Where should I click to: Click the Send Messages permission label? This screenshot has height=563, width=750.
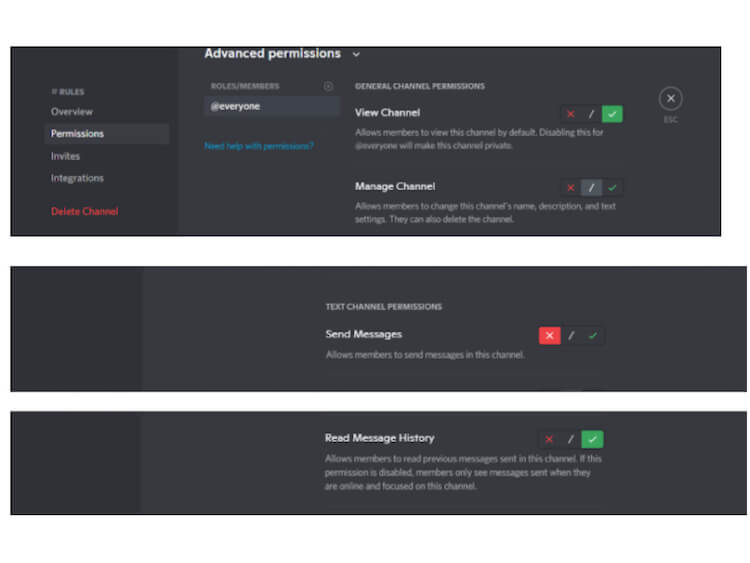click(364, 334)
